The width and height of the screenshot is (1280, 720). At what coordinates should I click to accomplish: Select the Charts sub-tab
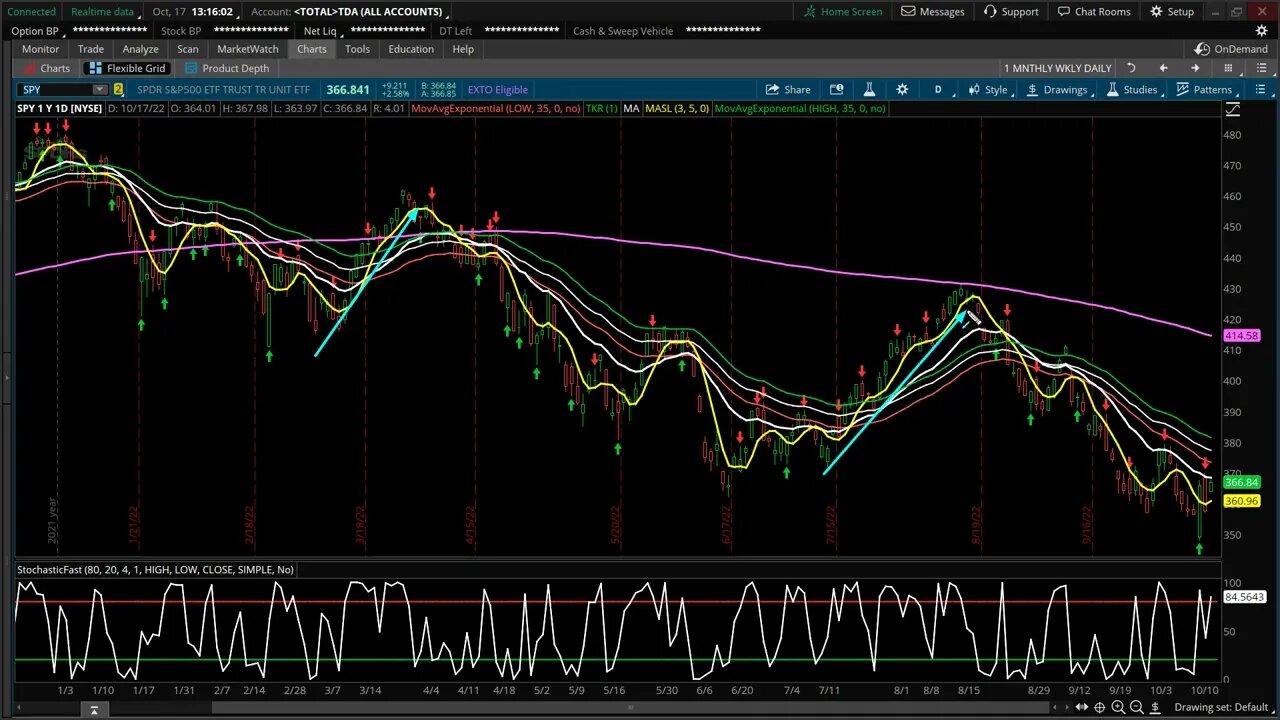coord(47,68)
